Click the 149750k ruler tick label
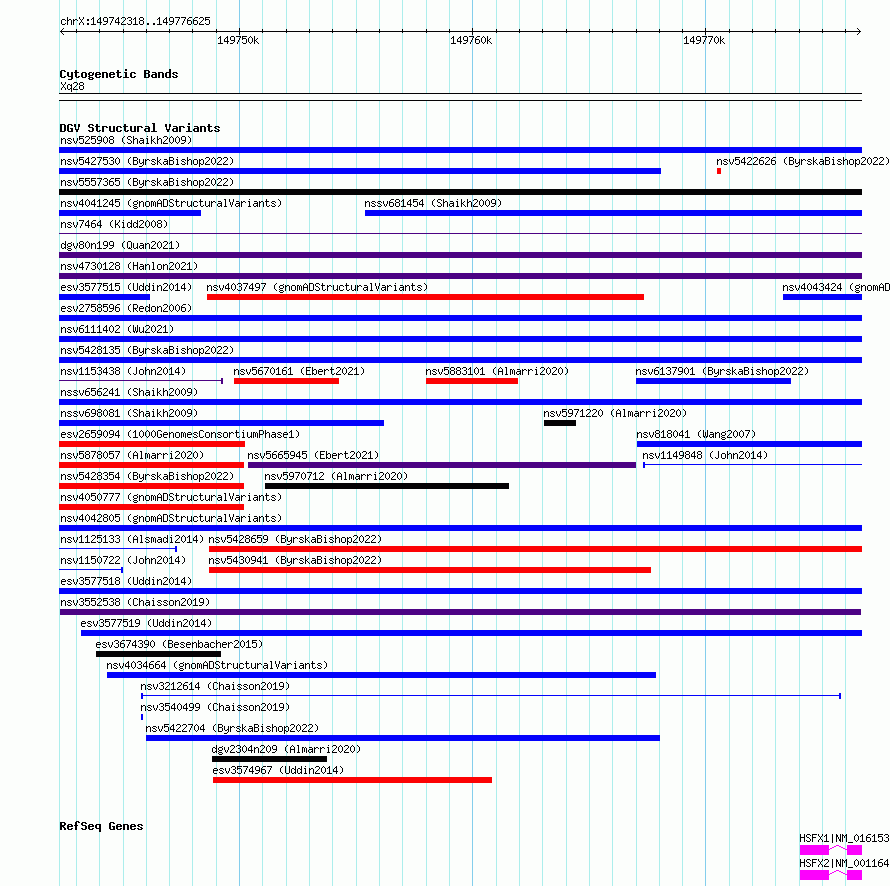 click(x=238, y=40)
